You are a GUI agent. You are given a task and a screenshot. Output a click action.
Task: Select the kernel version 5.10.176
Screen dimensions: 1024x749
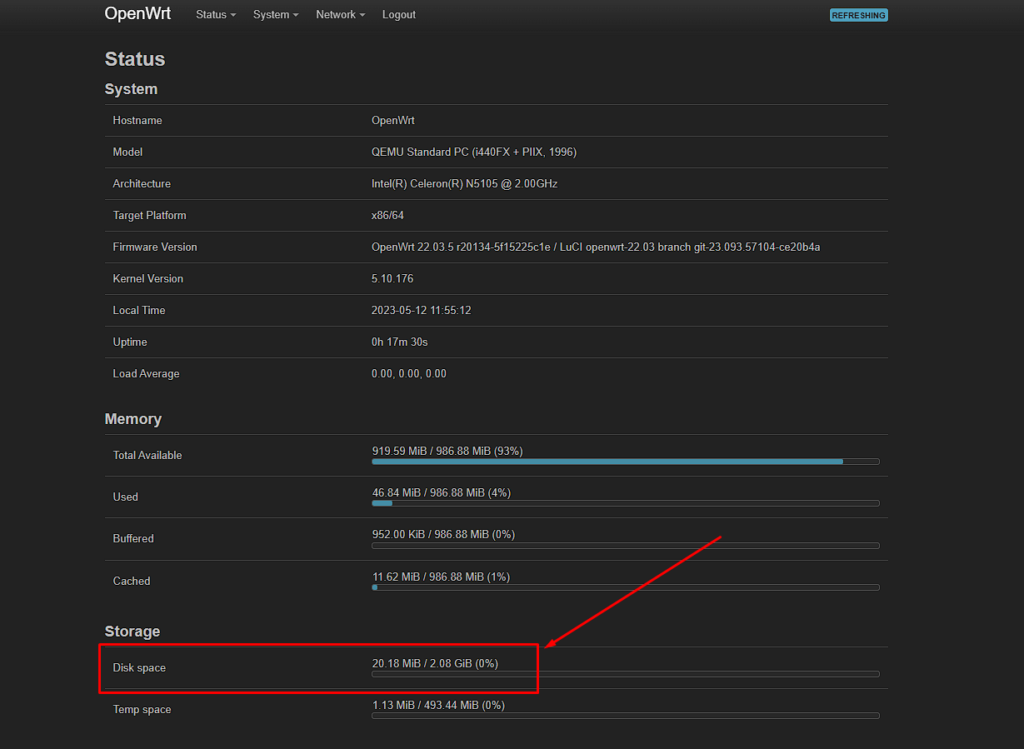[x=392, y=279]
